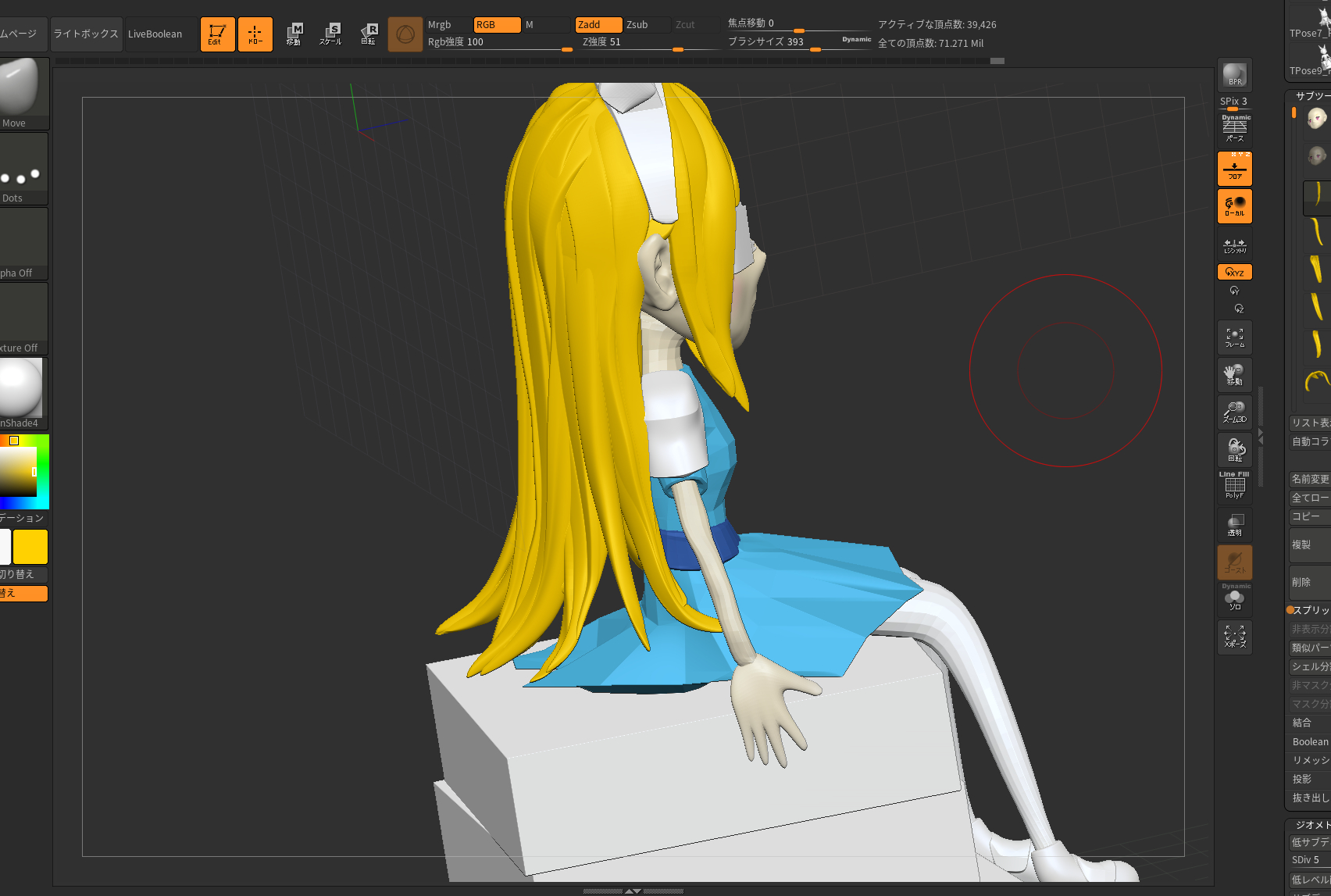Activate the Scale (スケール) S transform tool

331,34
